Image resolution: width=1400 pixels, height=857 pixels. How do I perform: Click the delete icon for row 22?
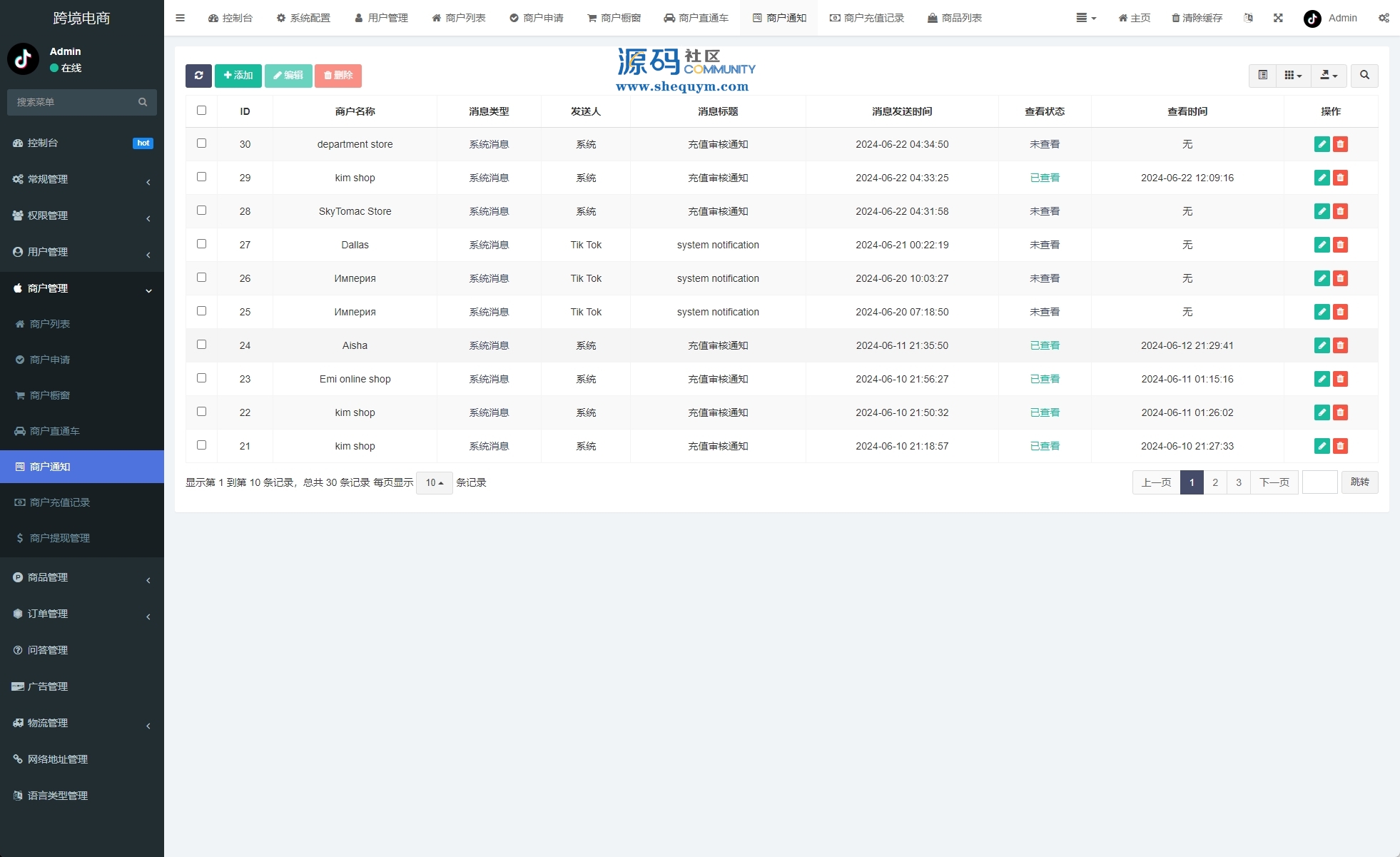point(1340,412)
